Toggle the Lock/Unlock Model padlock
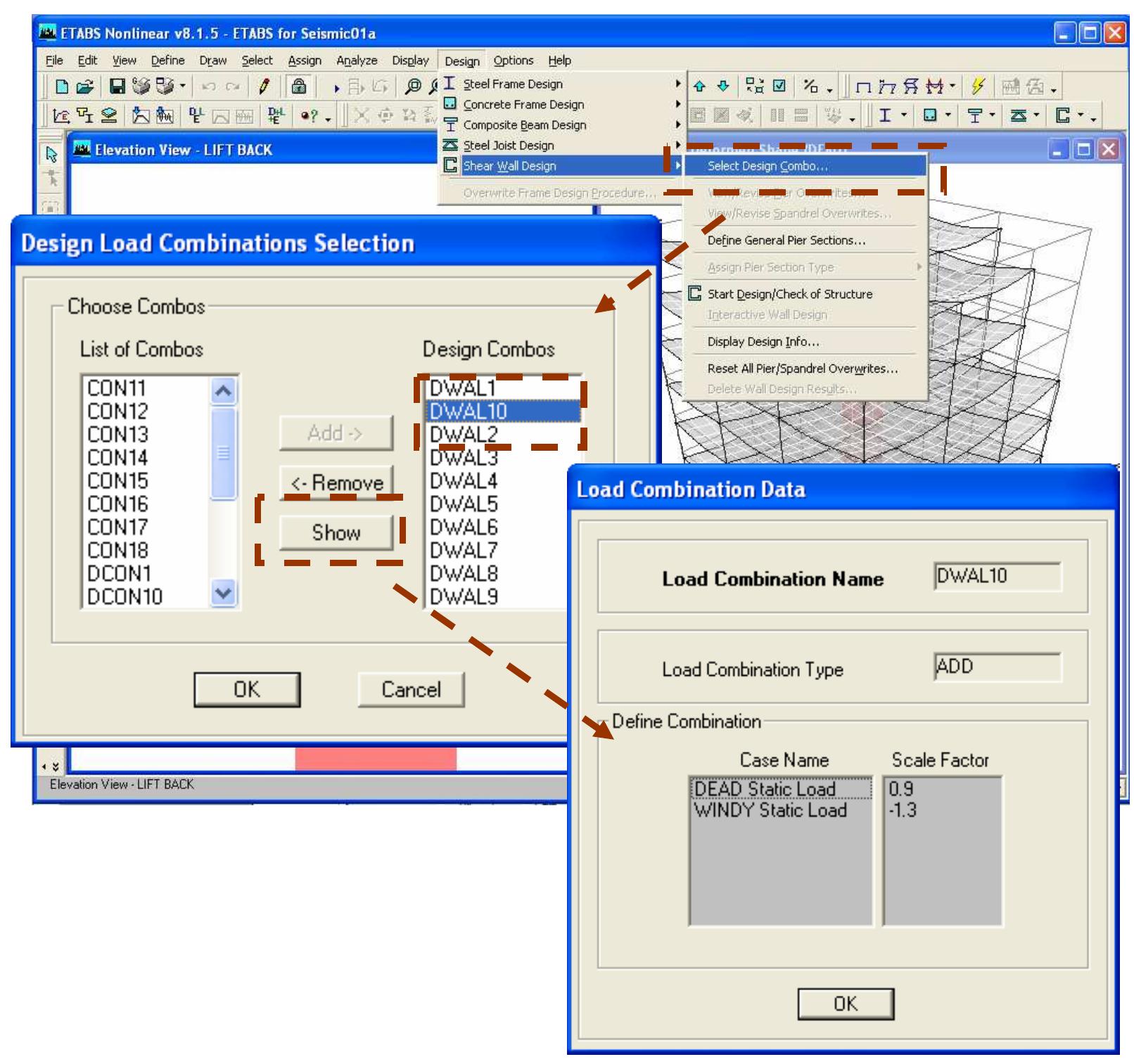 (299, 86)
